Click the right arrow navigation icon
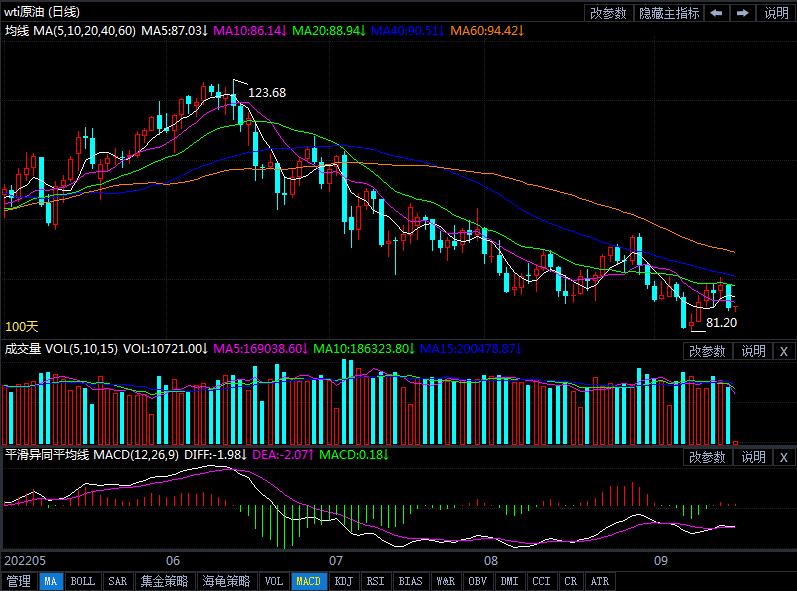The height and width of the screenshot is (591, 797). (742, 13)
